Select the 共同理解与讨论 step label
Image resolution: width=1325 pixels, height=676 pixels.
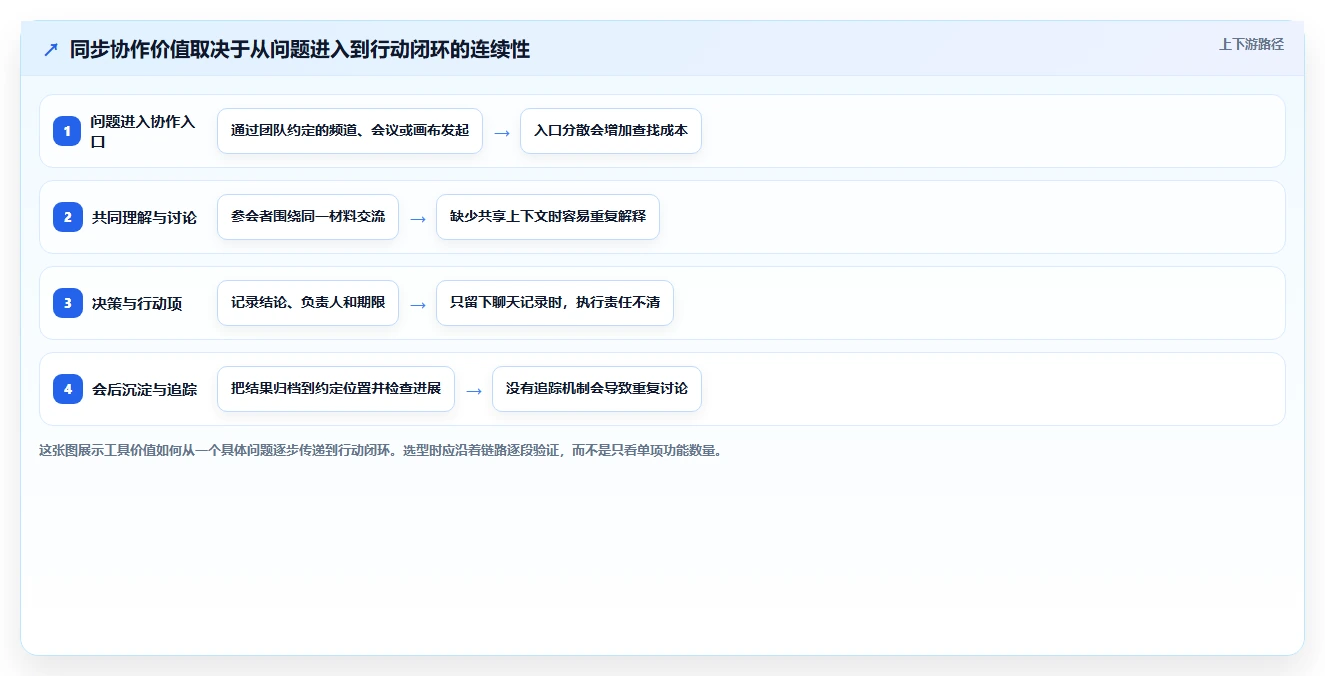coord(144,217)
